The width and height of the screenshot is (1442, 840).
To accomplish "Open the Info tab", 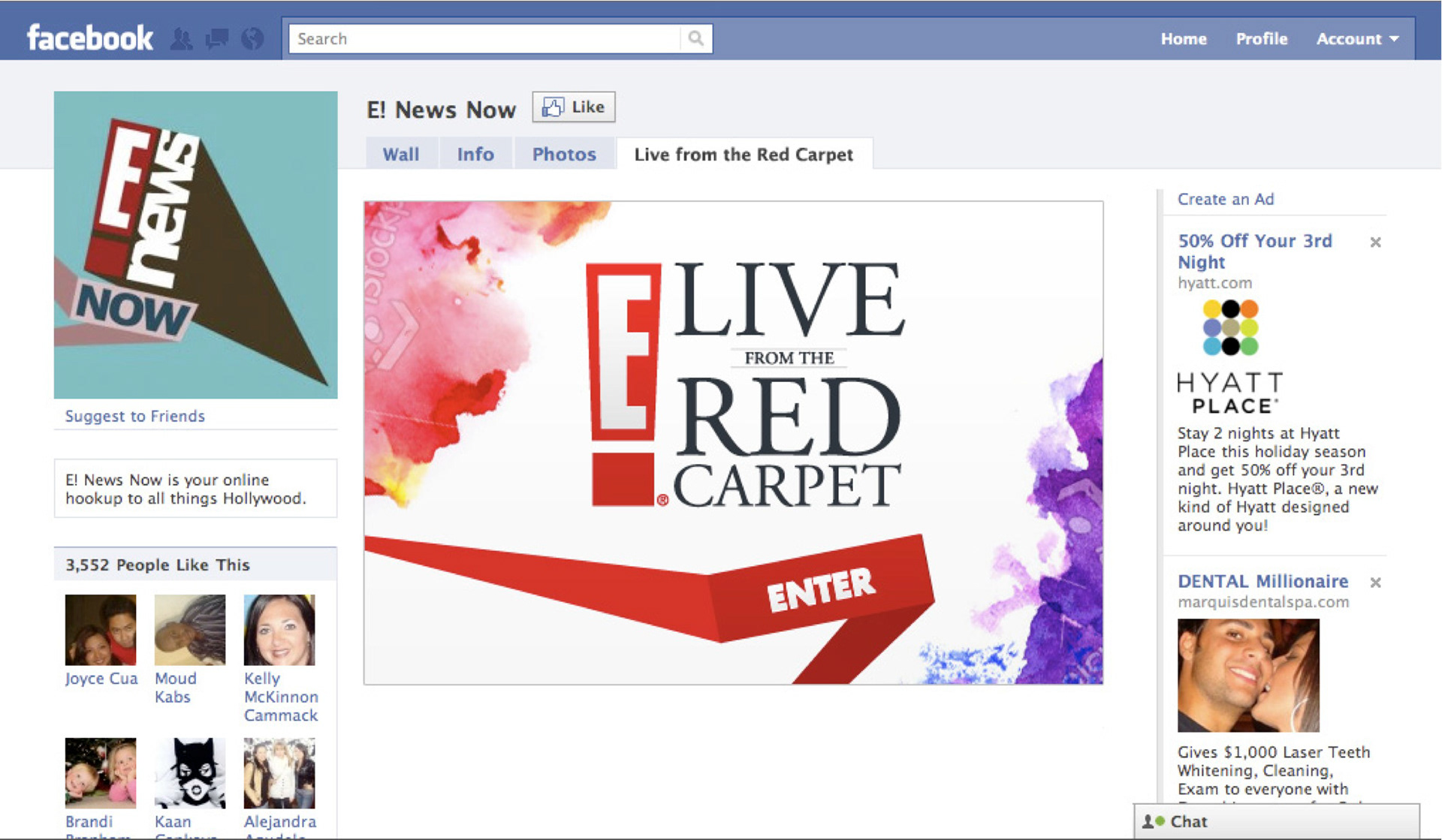I will 475,154.
